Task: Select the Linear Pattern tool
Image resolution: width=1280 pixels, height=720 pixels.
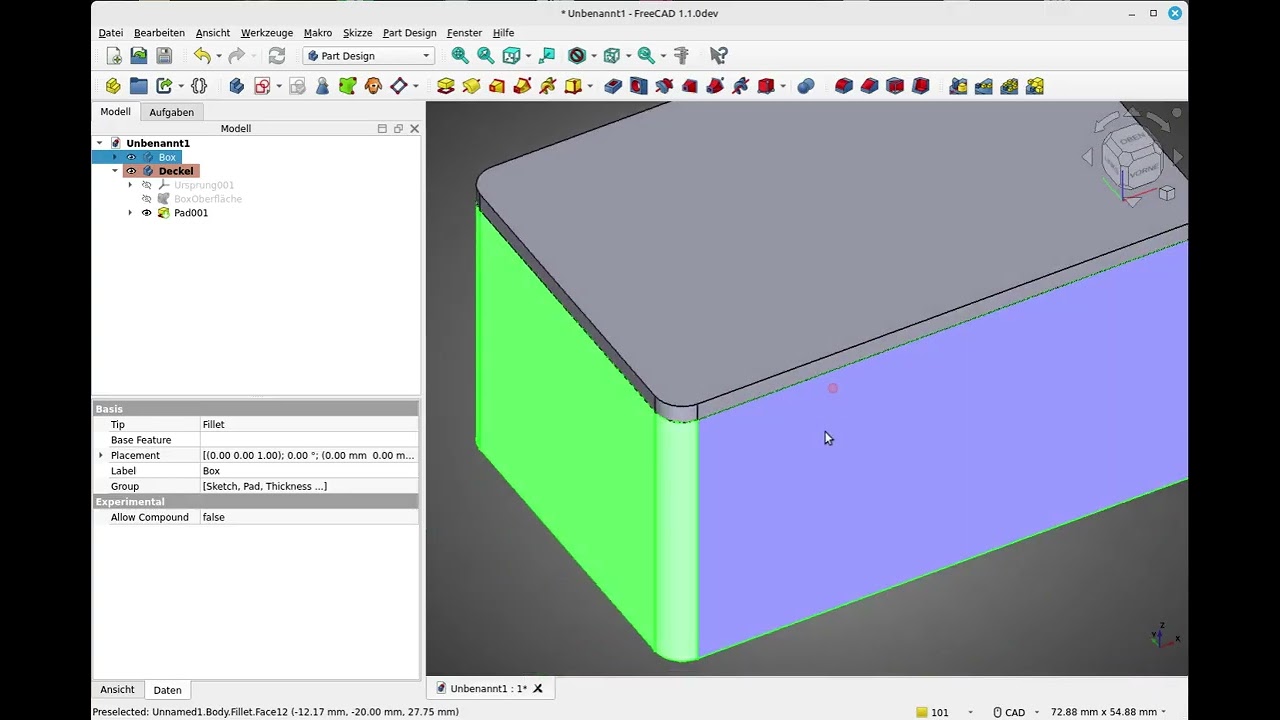Action: [x=984, y=86]
